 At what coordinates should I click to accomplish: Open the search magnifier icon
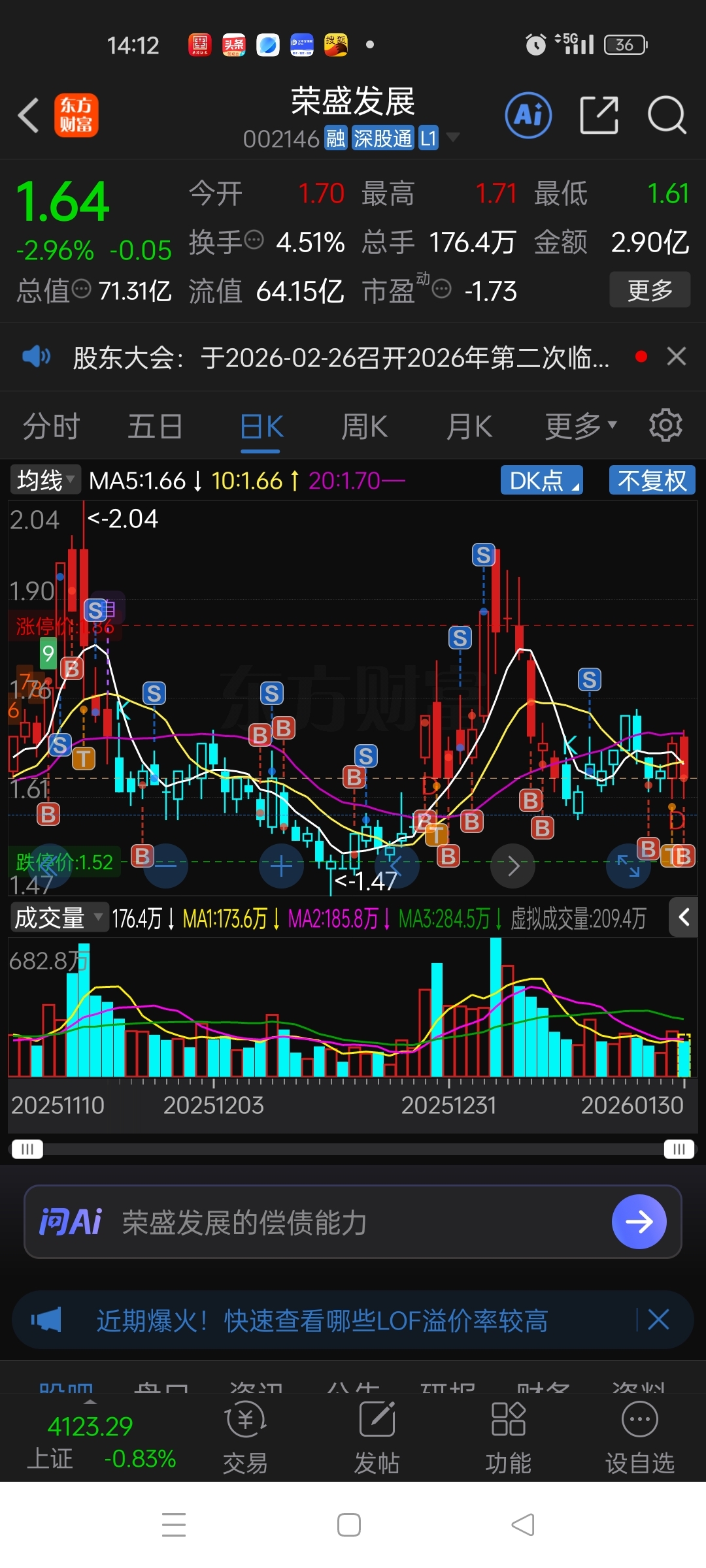coord(667,115)
